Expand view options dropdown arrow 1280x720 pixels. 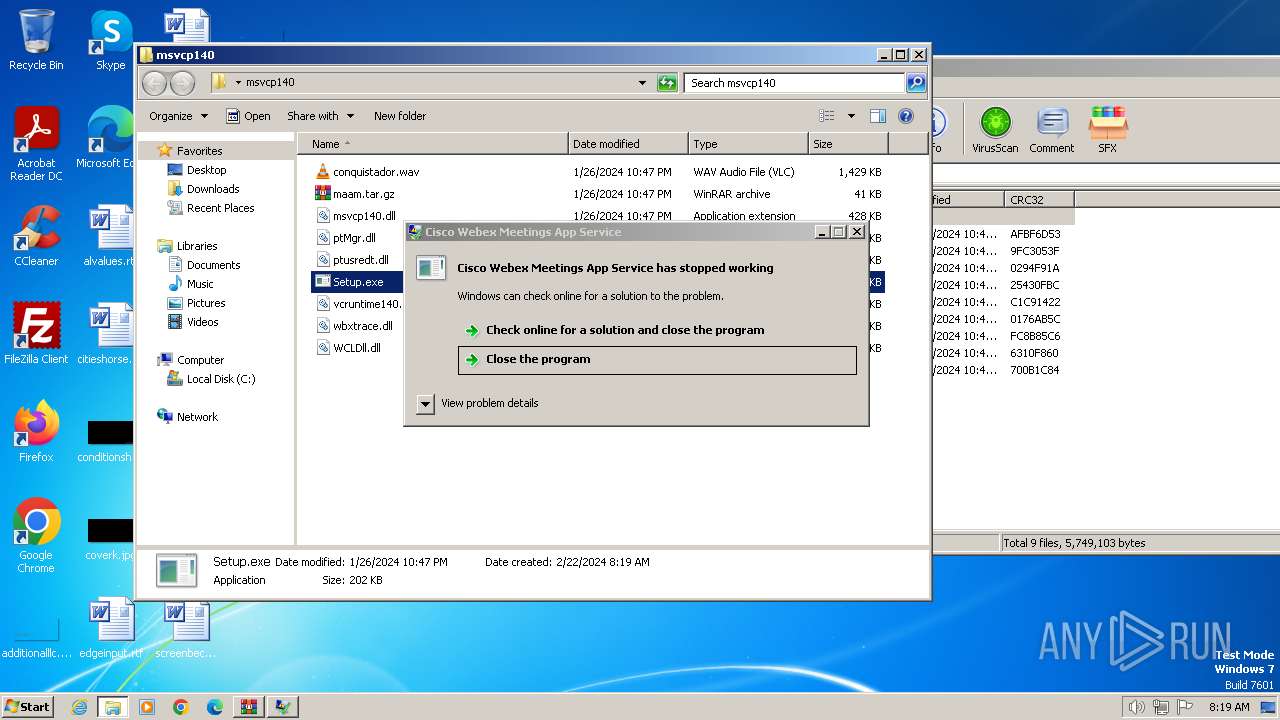tap(851, 116)
